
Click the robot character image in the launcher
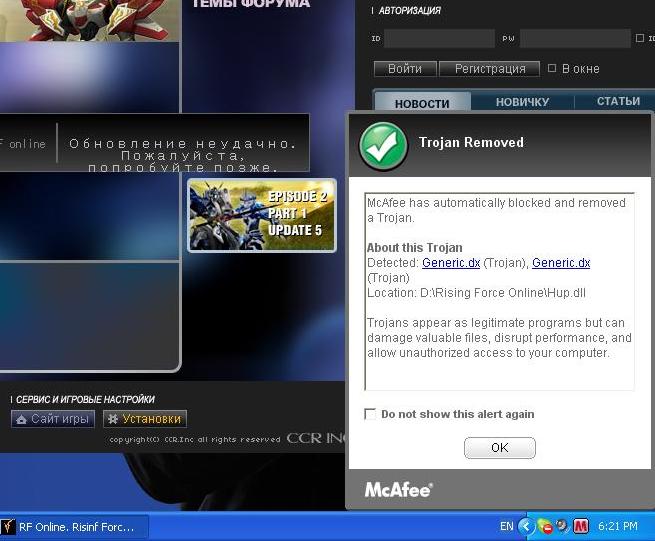coord(90,20)
